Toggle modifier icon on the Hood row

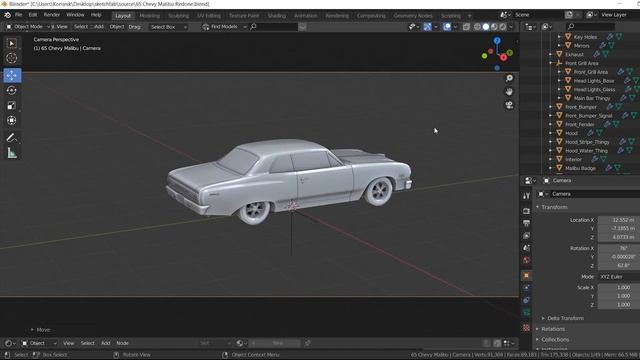[590, 133]
